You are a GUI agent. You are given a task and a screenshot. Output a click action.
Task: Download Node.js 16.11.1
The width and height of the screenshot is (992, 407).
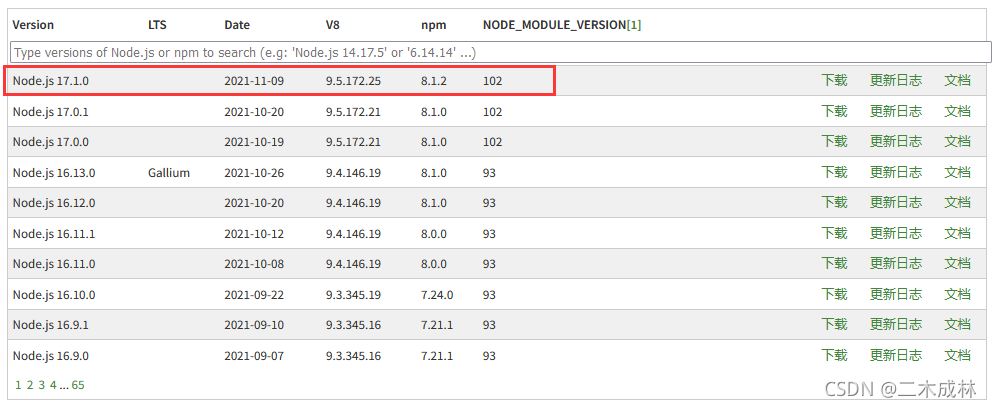click(x=834, y=234)
